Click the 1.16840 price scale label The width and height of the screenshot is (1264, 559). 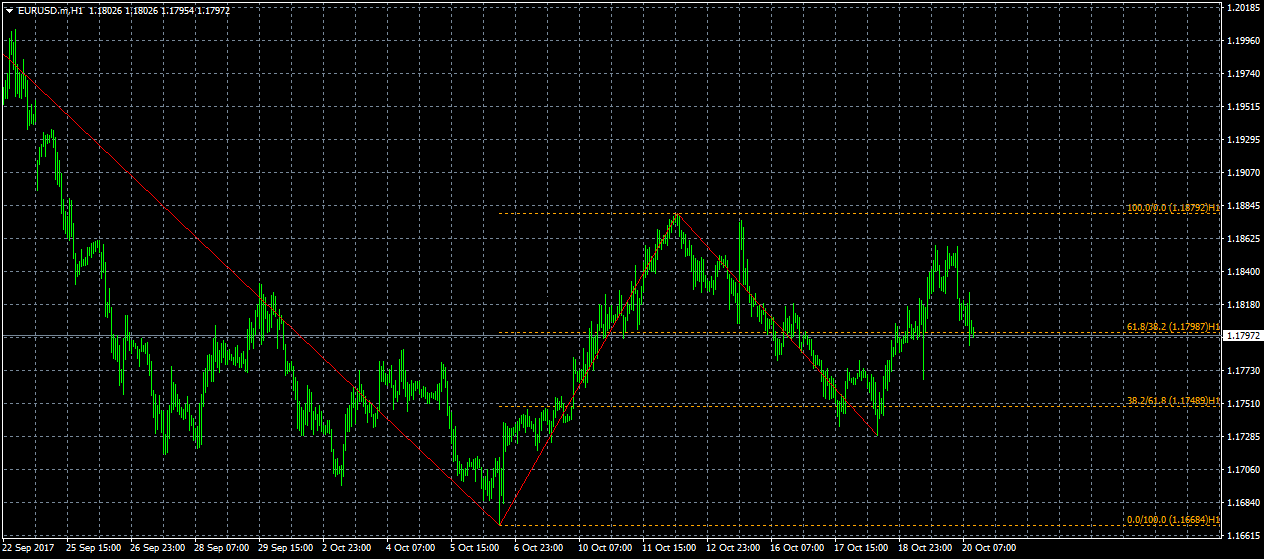(x=1243, y=503)
